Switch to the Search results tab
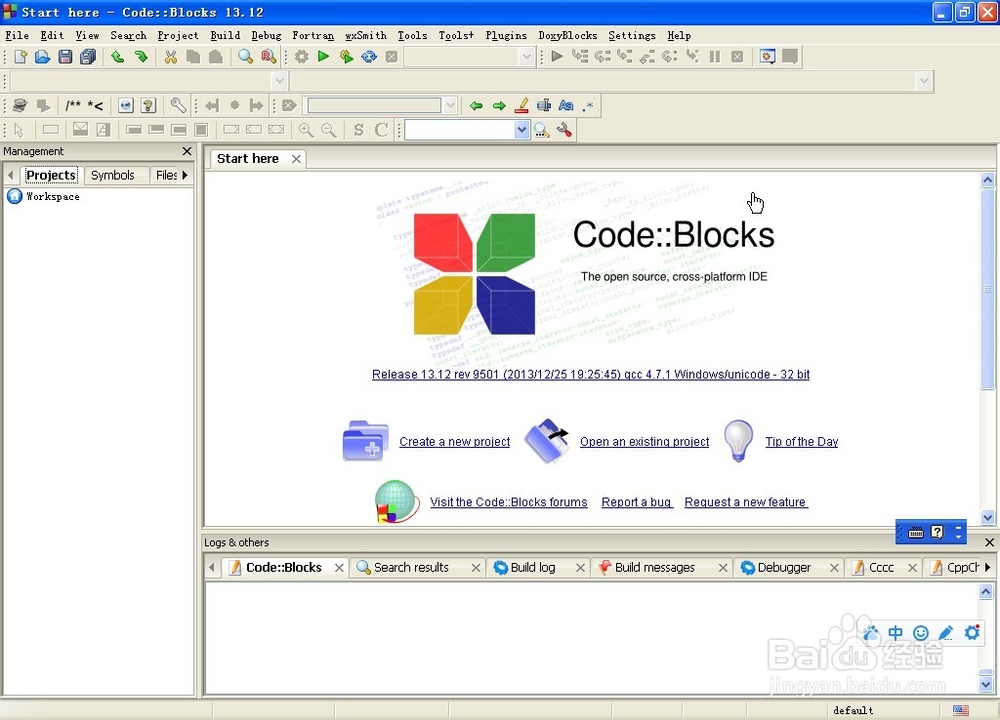The width and height of the screenshot is (1000, 720). [411, 567]
